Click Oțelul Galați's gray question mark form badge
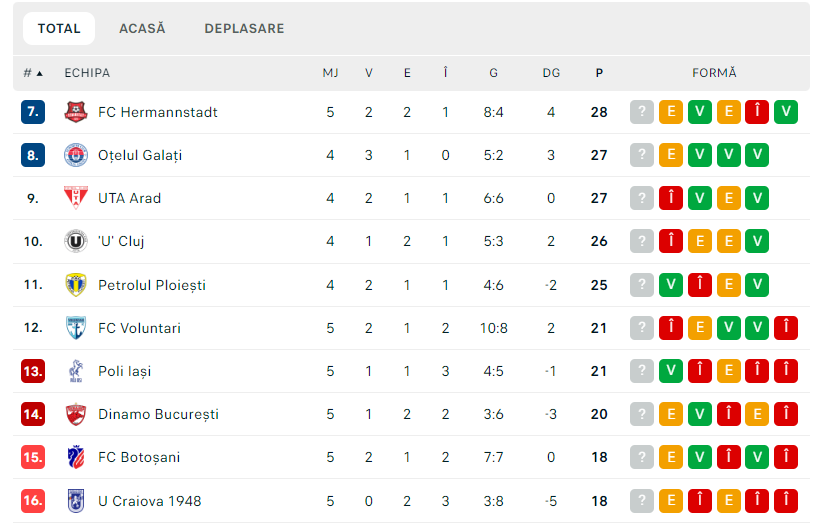 [642, 155]
